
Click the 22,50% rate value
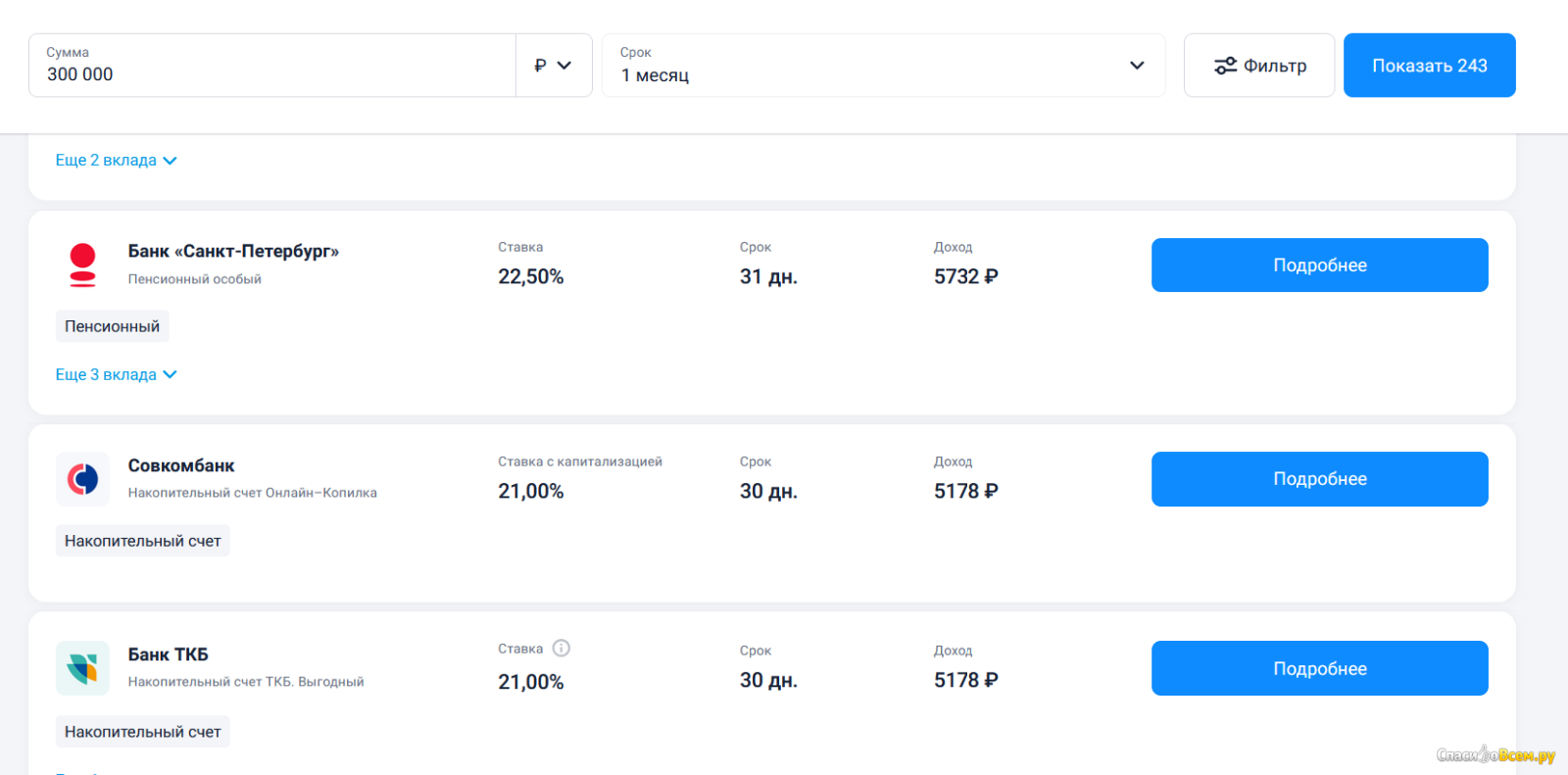[x=530, y=277]
